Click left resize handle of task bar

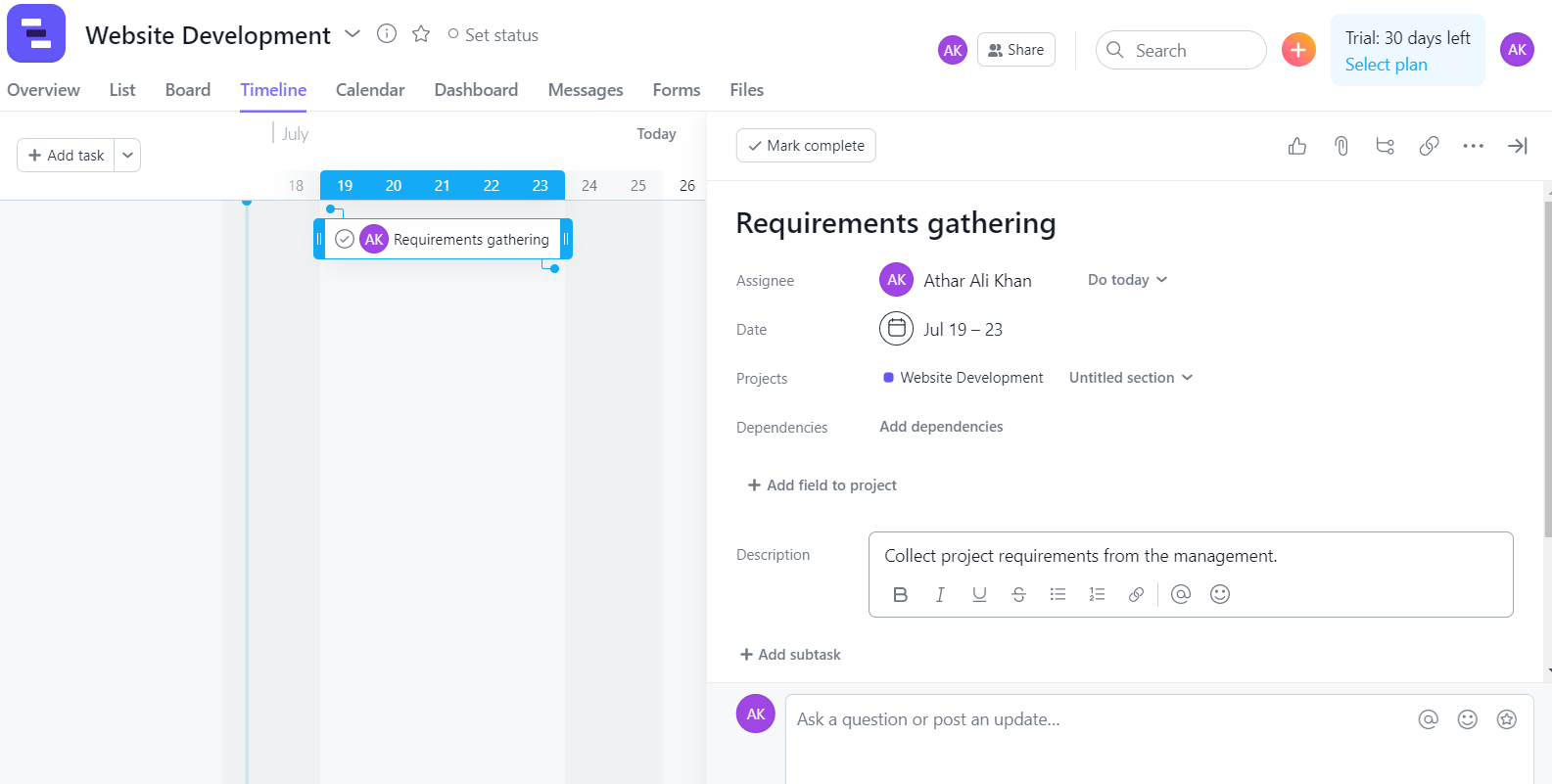318,239
